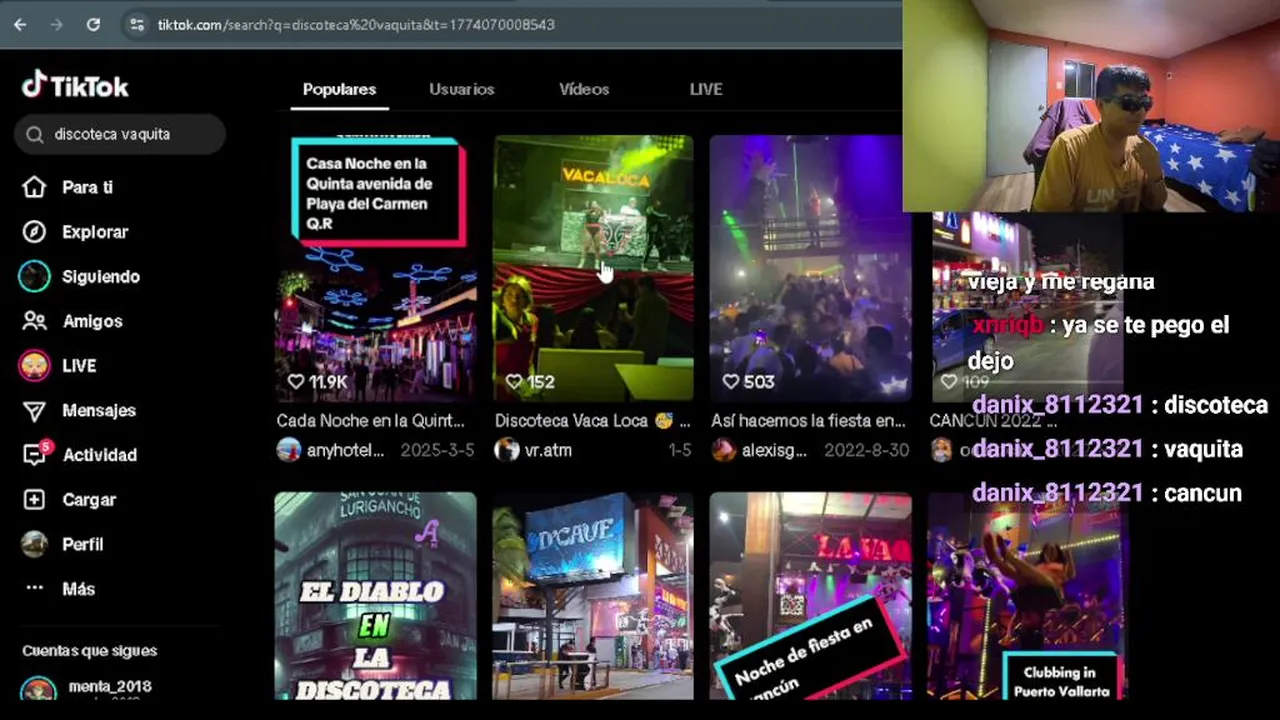
Task: Click the Mensajes label
Action: pos(99,411)
